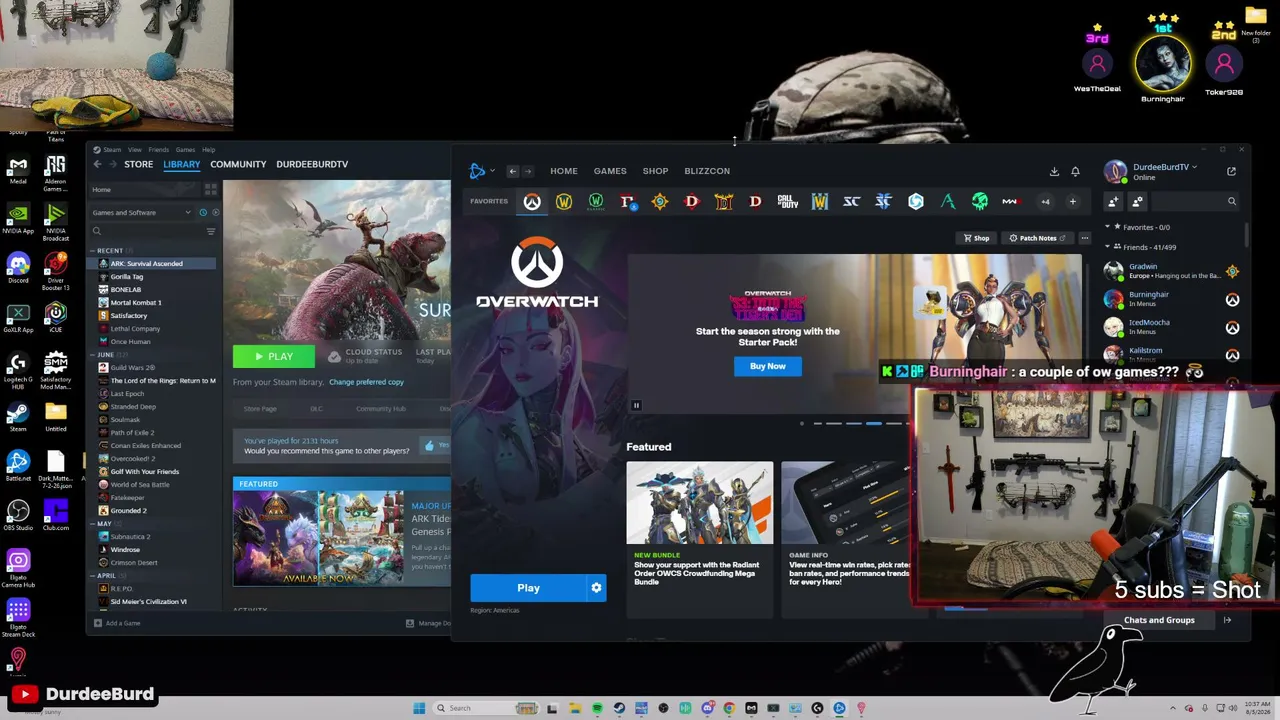The height and width of the screenshot is (720, 1280).
Task: Open Heroes of the Storm favorites icon
Action: point(916,202)
